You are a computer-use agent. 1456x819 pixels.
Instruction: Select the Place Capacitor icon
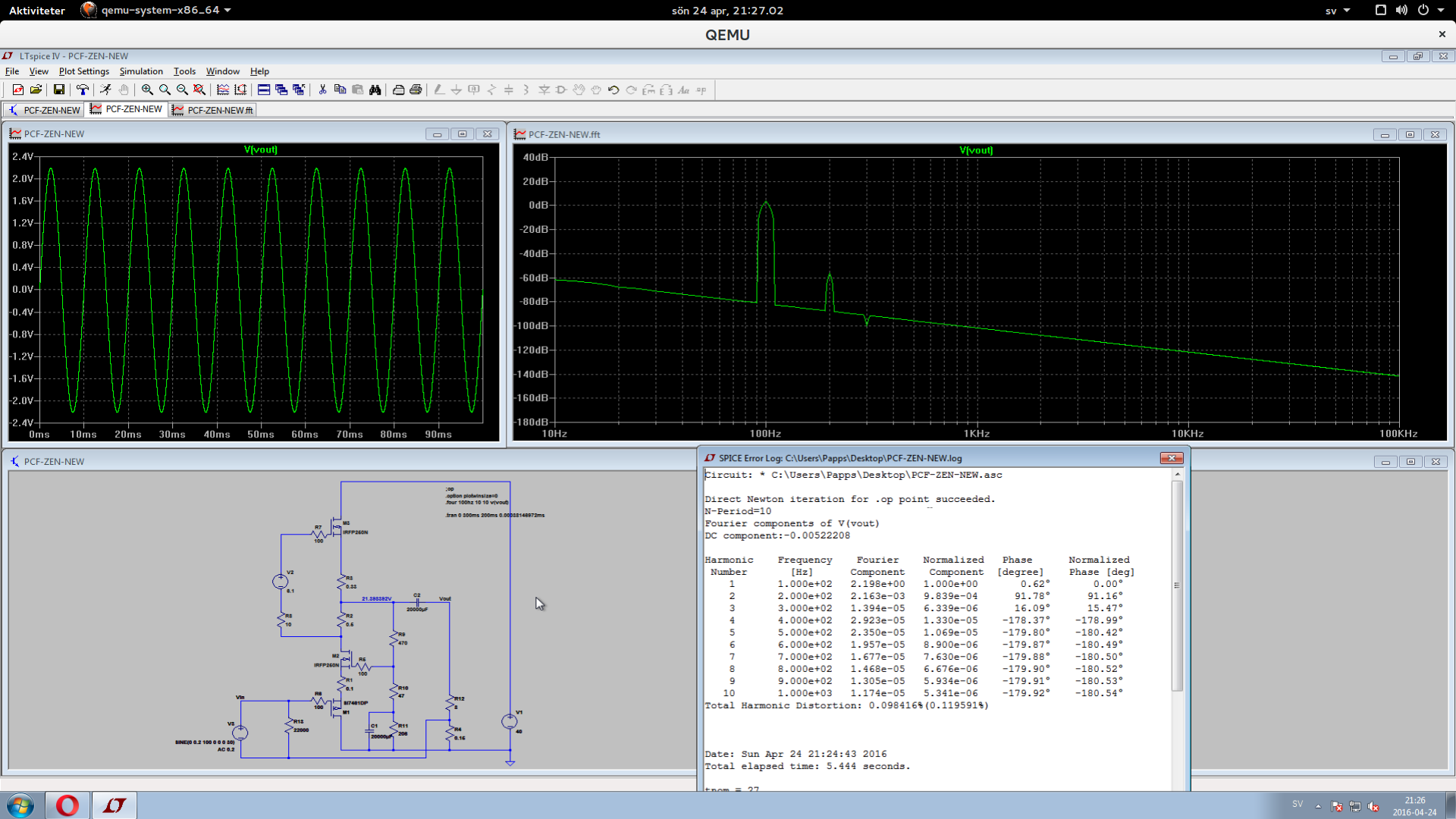[x=509, y=89]
